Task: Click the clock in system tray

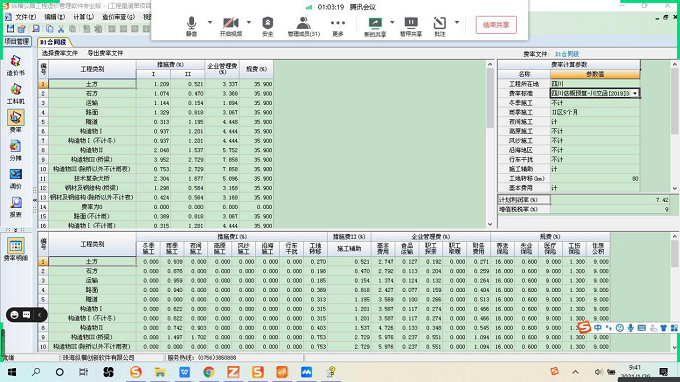Action: pyautogui.click(x=635, y=372)
